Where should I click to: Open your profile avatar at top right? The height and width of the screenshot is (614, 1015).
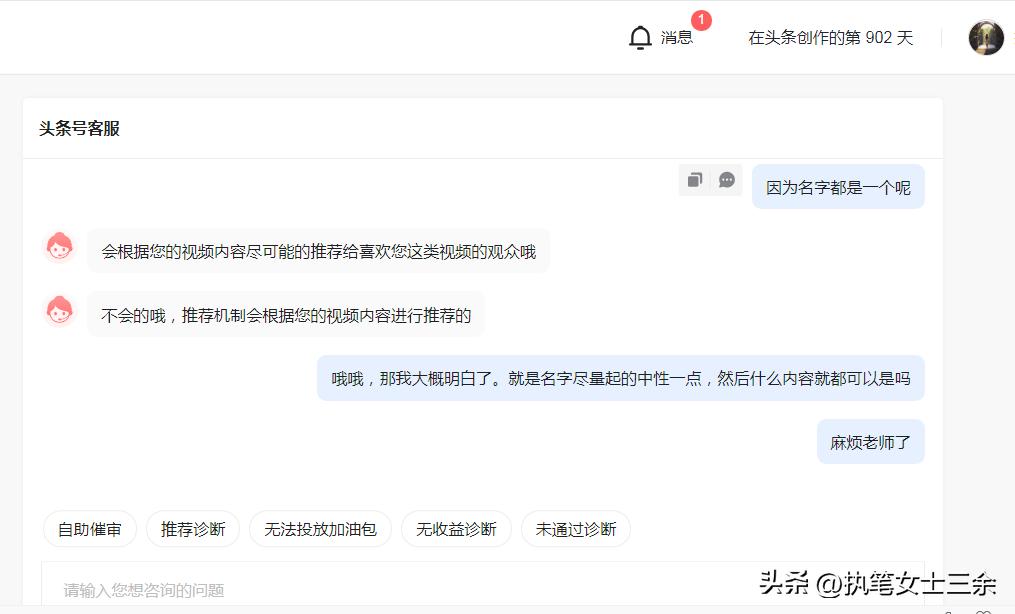point(986,37)
